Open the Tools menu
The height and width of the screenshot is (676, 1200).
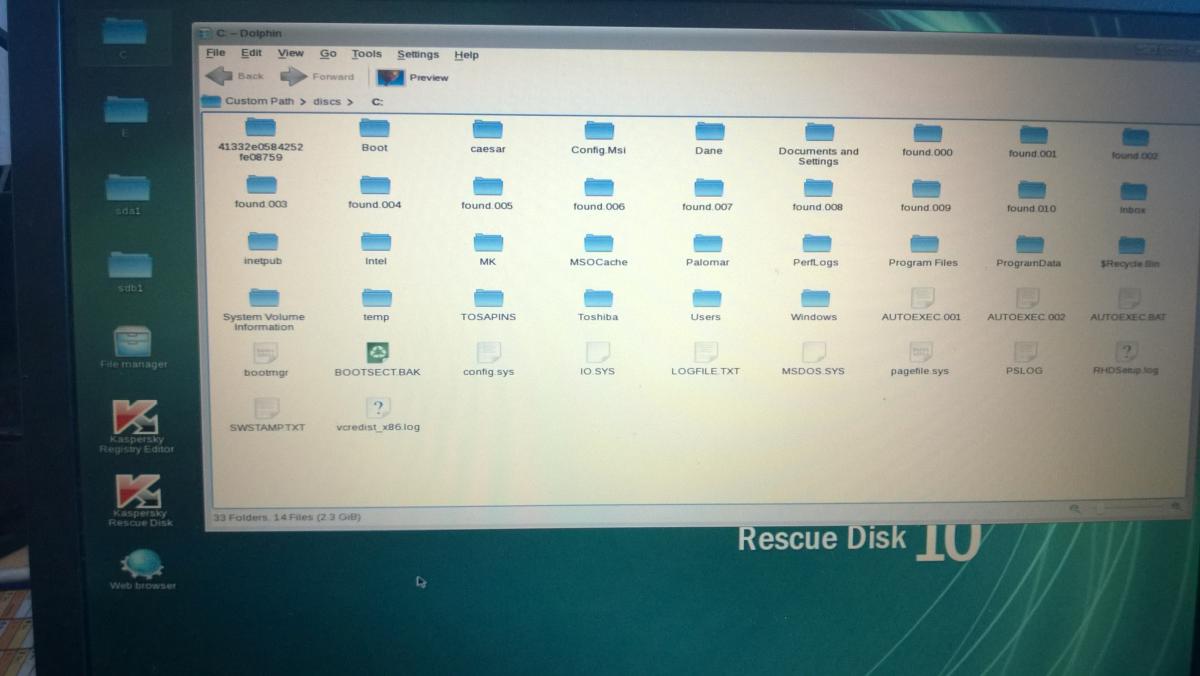coord(366,54)
